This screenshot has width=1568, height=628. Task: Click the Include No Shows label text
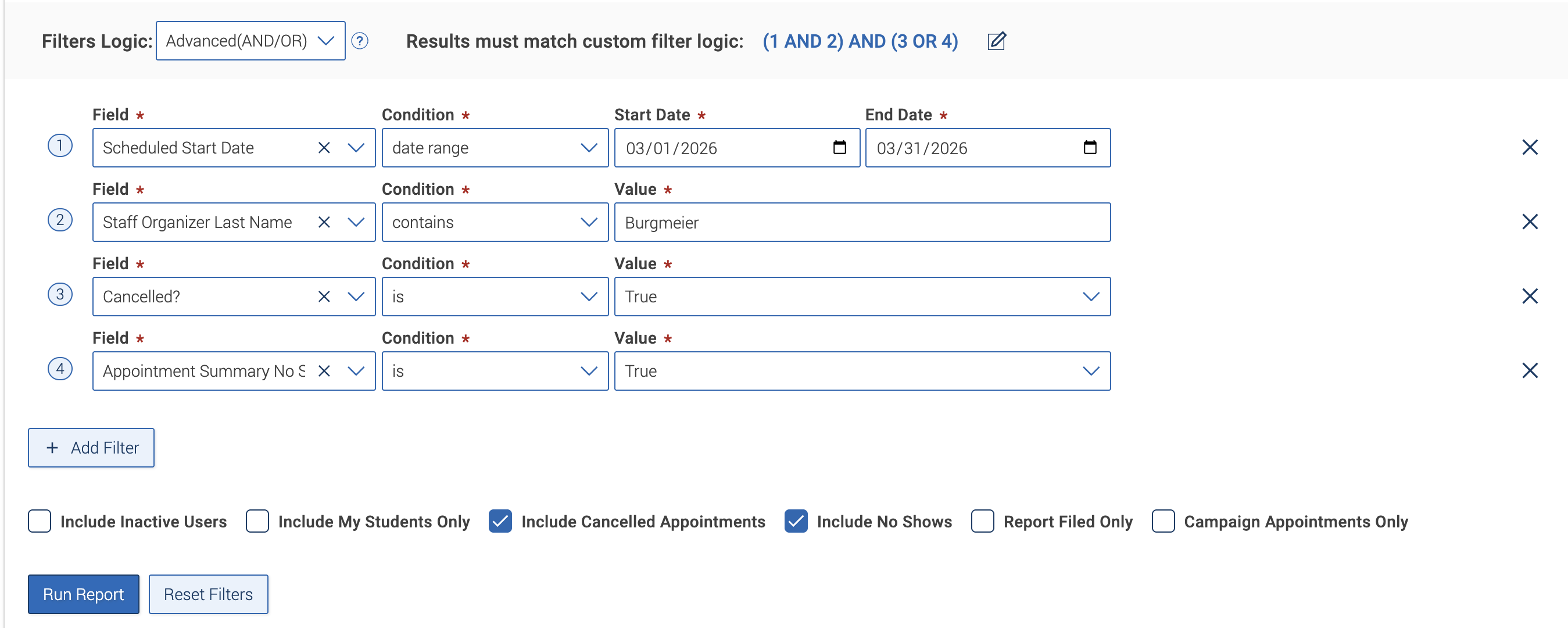885,522
